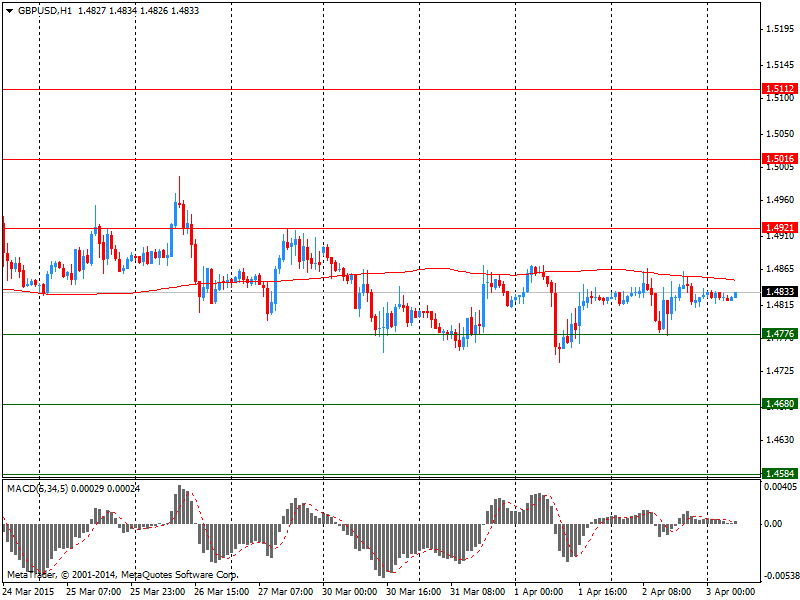
Task: Click the 1.5050 price scale value
Action: [x=780, y=134]
